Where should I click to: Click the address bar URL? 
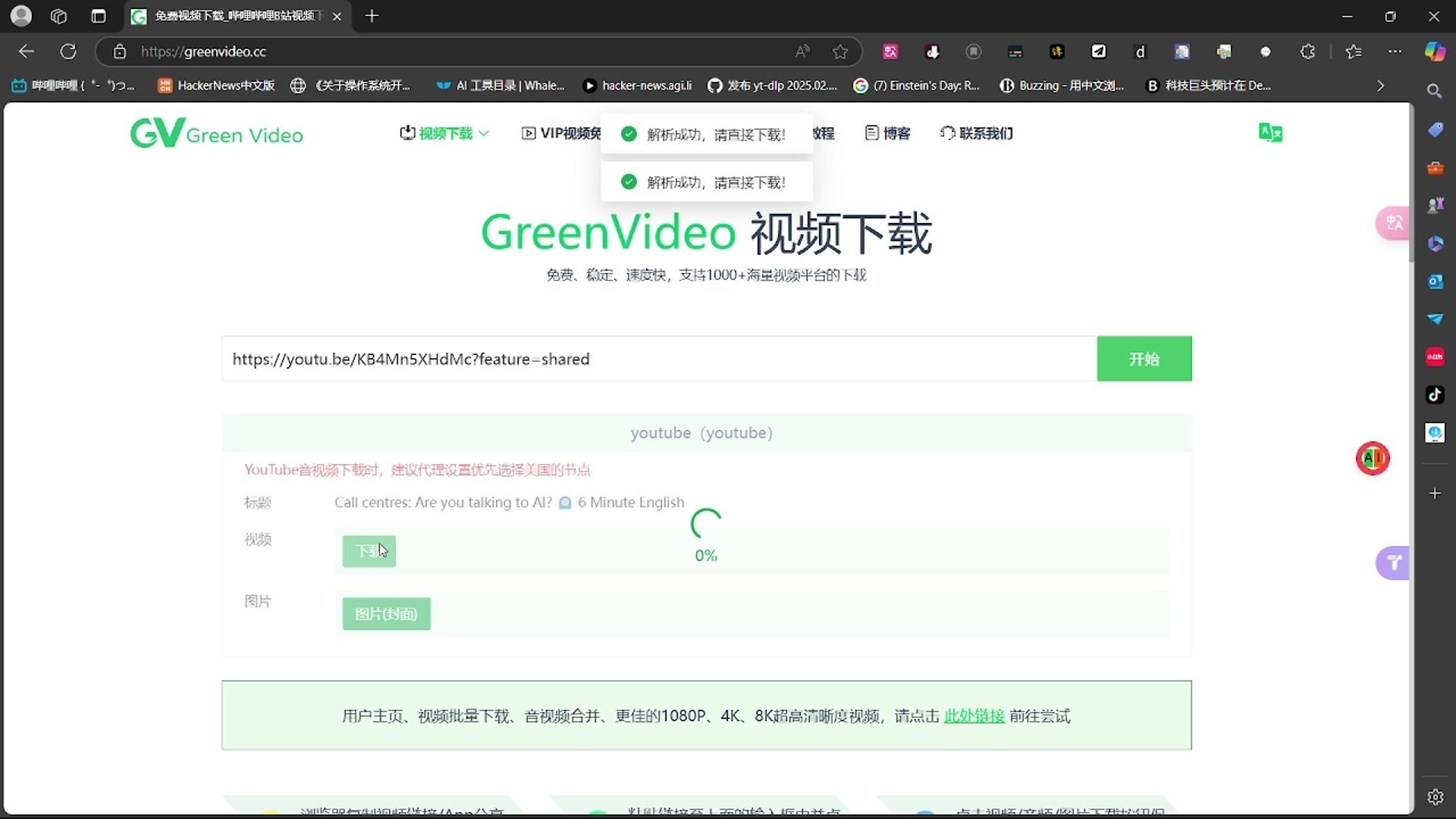(x=203, y=52)
